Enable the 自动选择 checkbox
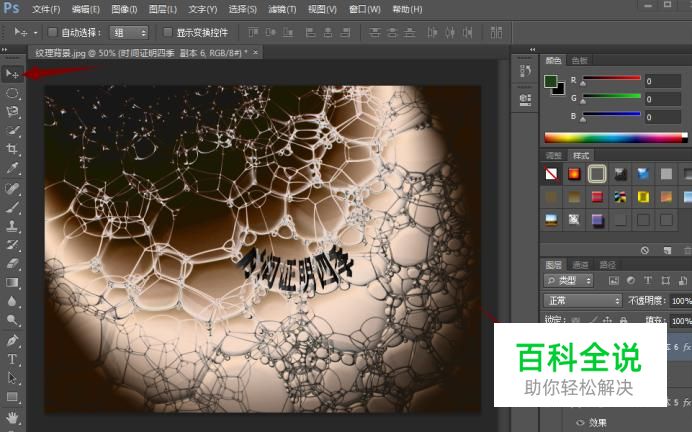692x432 pixels. click(x=53, y=32)
